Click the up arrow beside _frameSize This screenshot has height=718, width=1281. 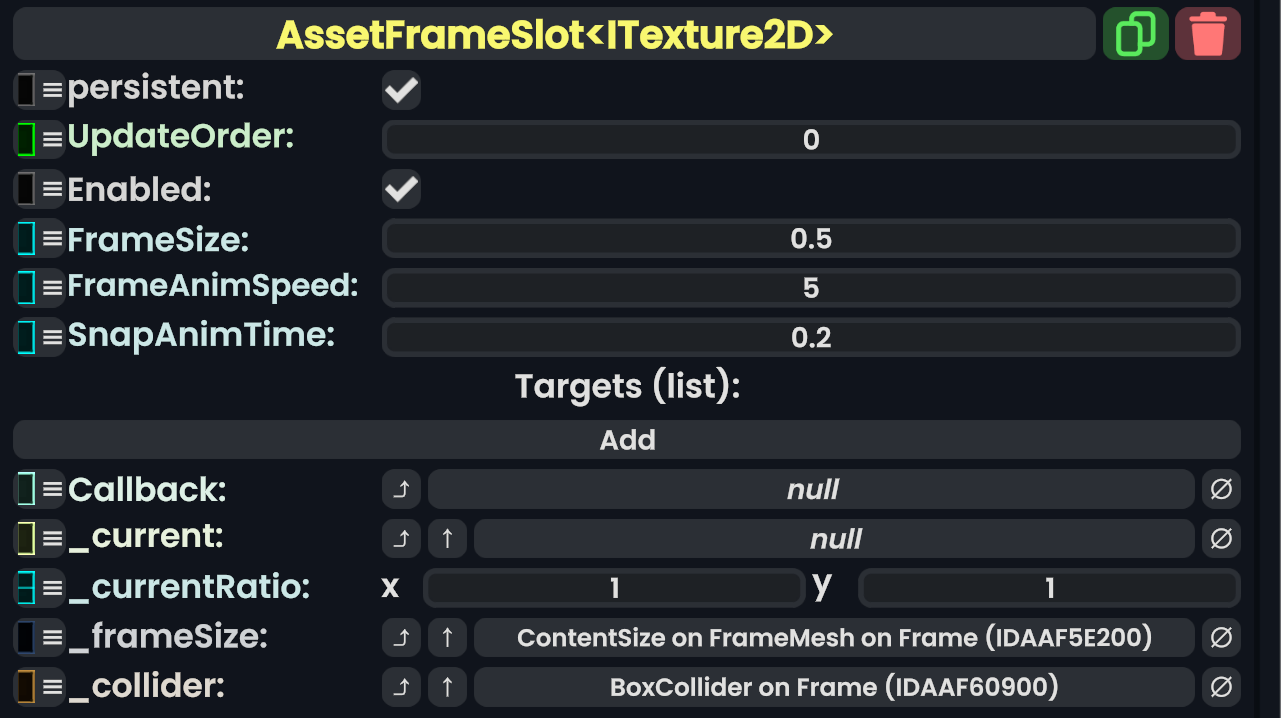[447, 638]
